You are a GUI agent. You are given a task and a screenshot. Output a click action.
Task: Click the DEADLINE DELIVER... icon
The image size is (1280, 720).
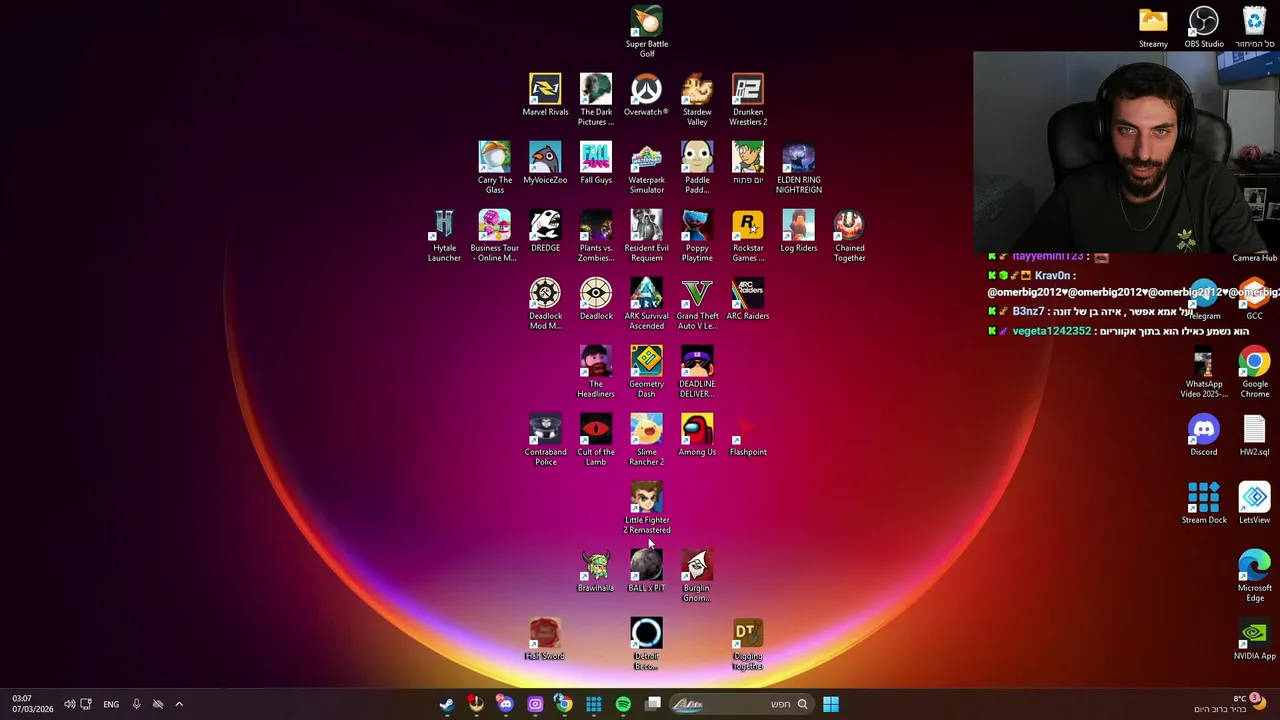pos(697,372)
